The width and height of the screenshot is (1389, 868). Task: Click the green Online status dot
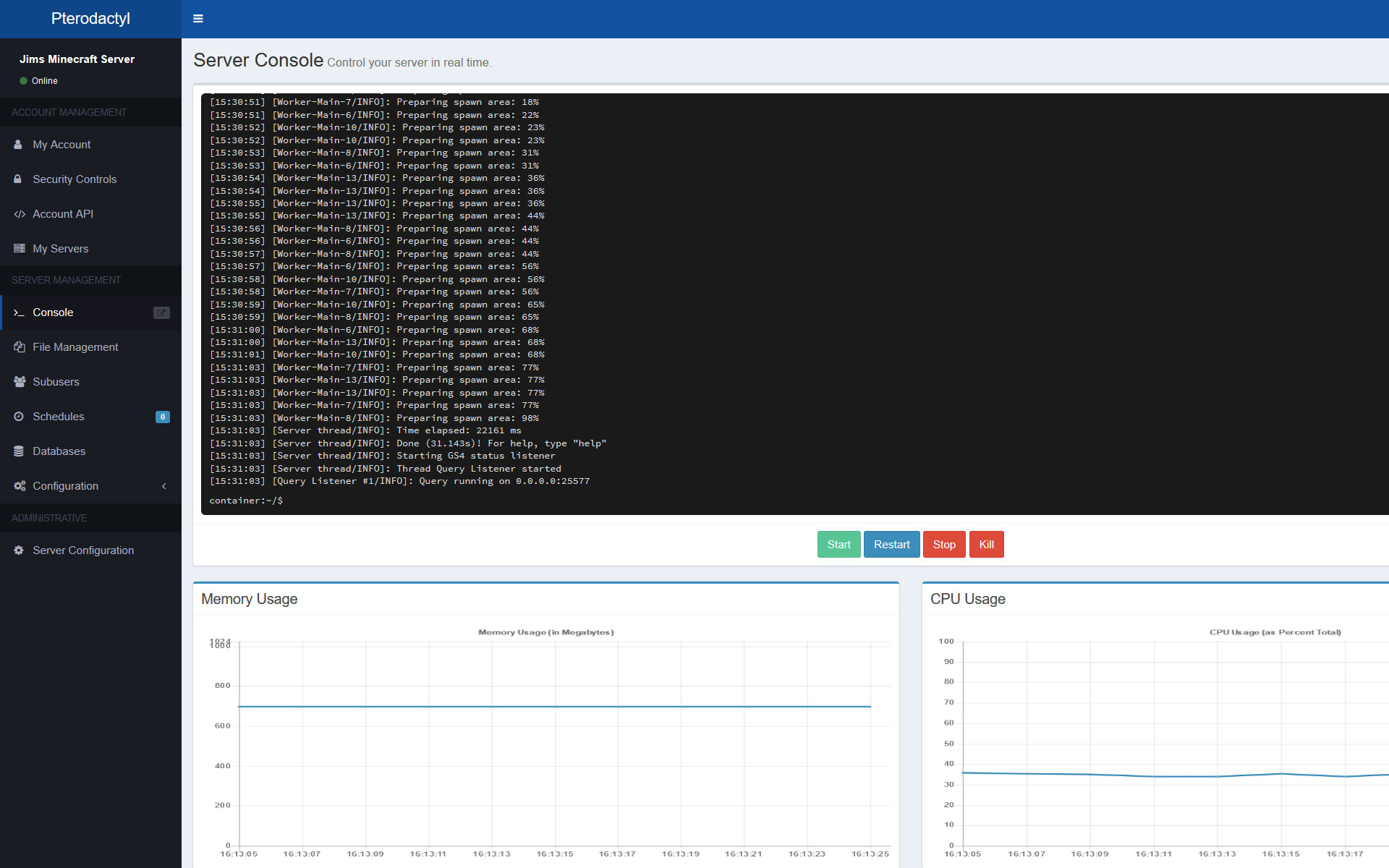coord(23,81)
